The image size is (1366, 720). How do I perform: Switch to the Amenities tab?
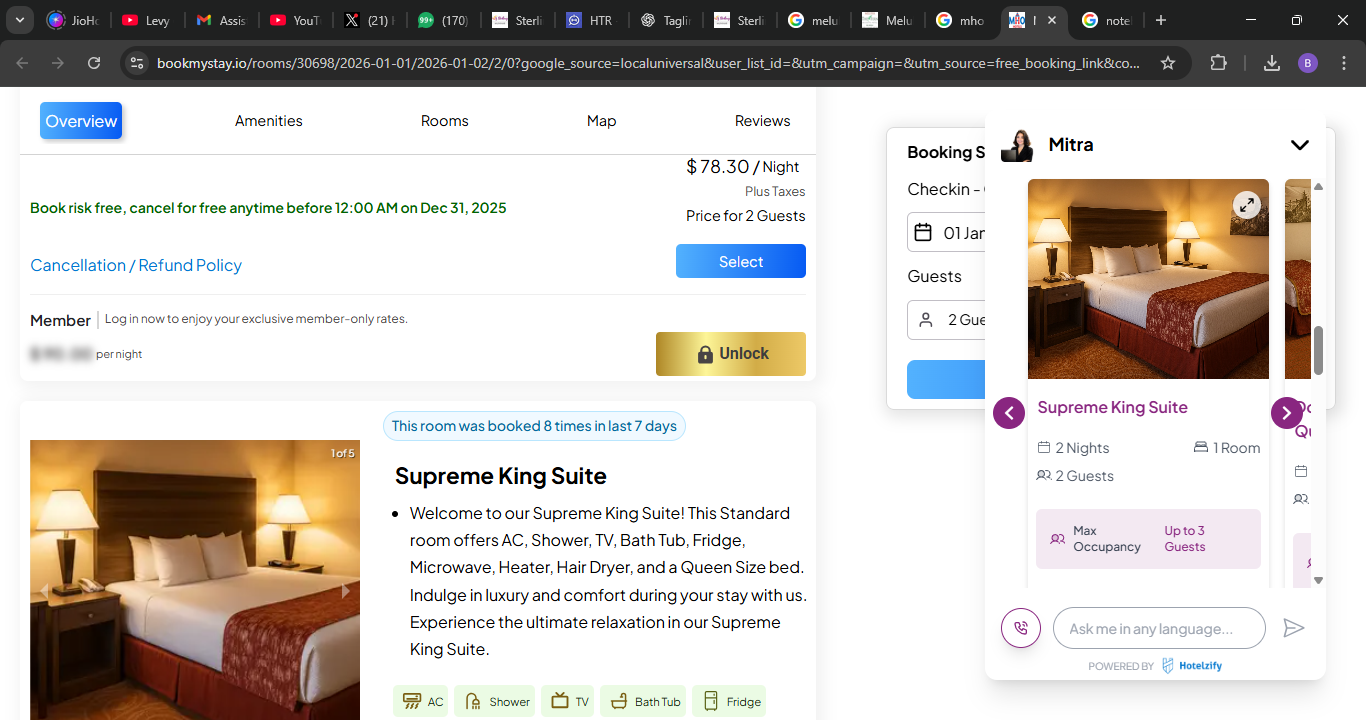pos(269,121)
